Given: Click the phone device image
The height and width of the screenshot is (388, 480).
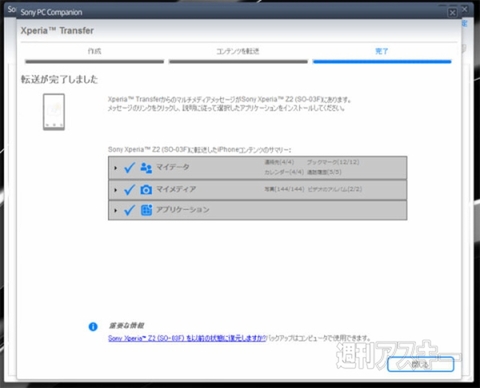Looking at the screenshot, I should (x=54, y=112).
